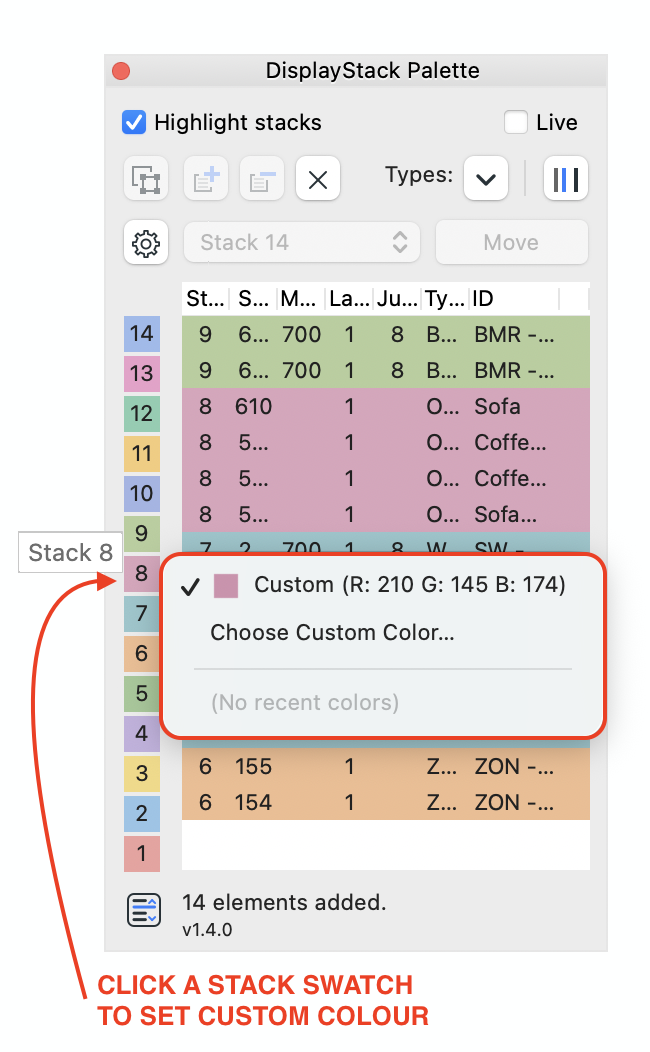Enable the Live checkbox
The height and width of the screenshot is (1052, 650).
coord(516,122)
